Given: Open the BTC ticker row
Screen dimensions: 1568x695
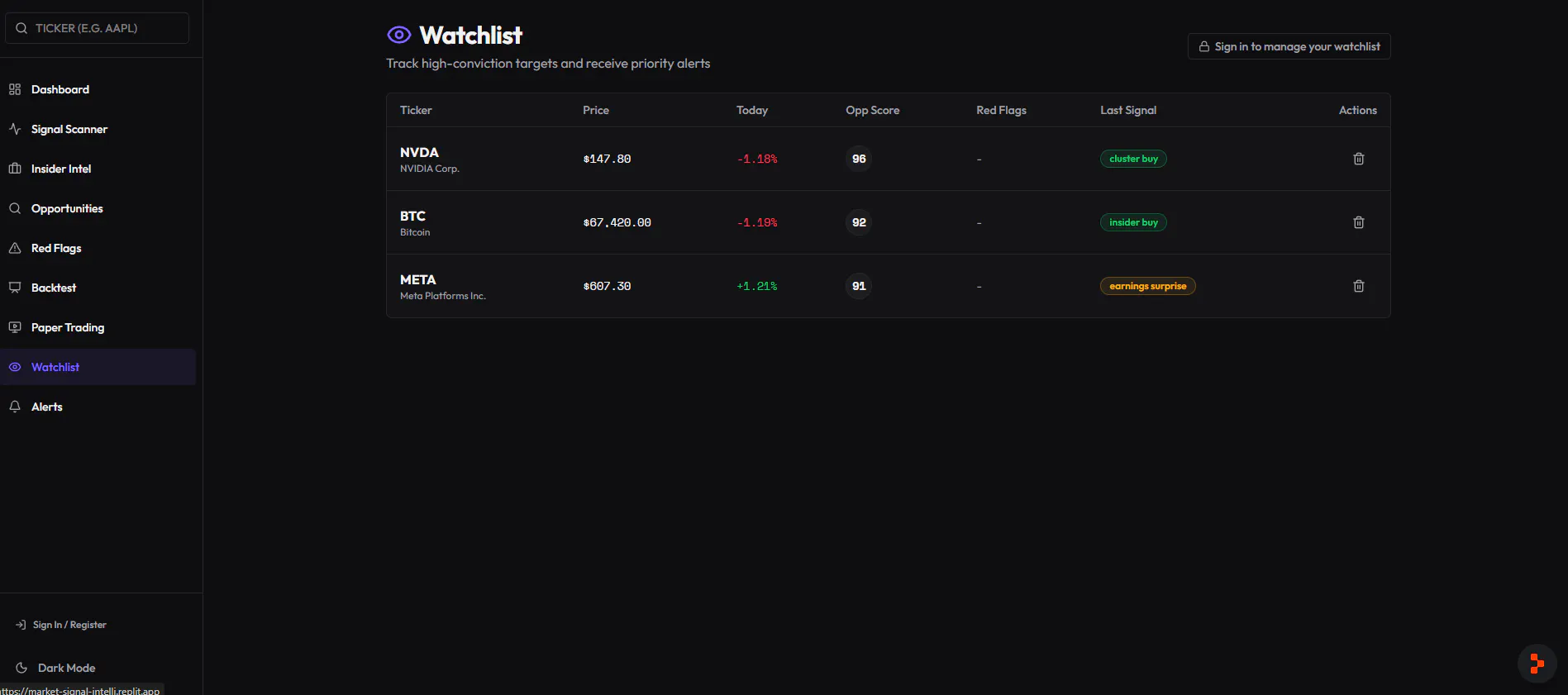Looking at the screenshot, I should pyautogui.click(x=888, y=222).
